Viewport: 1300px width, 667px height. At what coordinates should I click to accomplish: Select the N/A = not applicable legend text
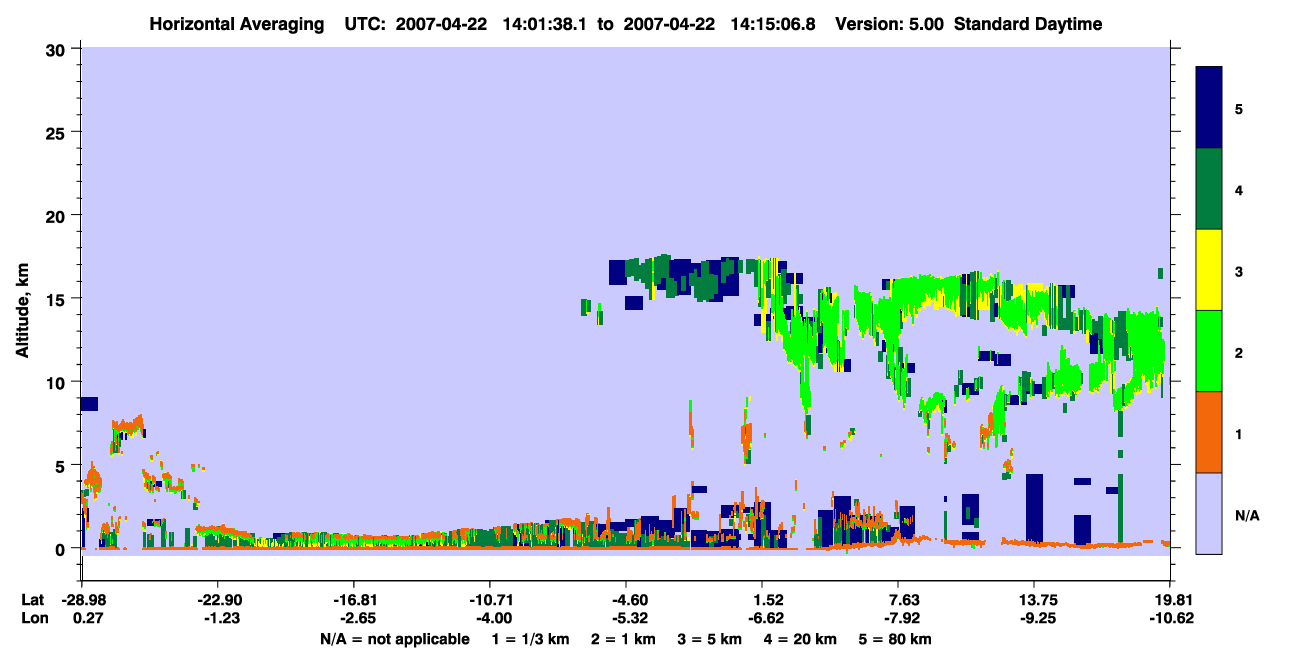click(394, 639)
